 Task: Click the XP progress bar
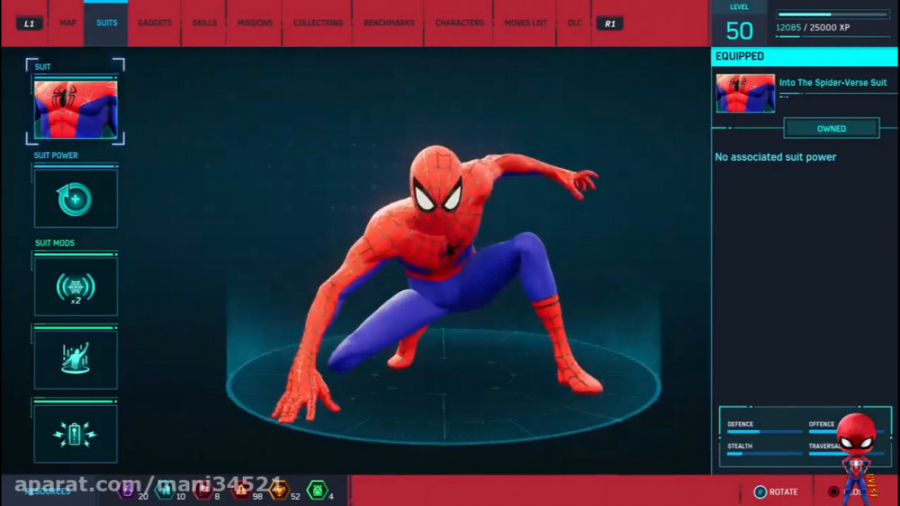coord(832,14)
